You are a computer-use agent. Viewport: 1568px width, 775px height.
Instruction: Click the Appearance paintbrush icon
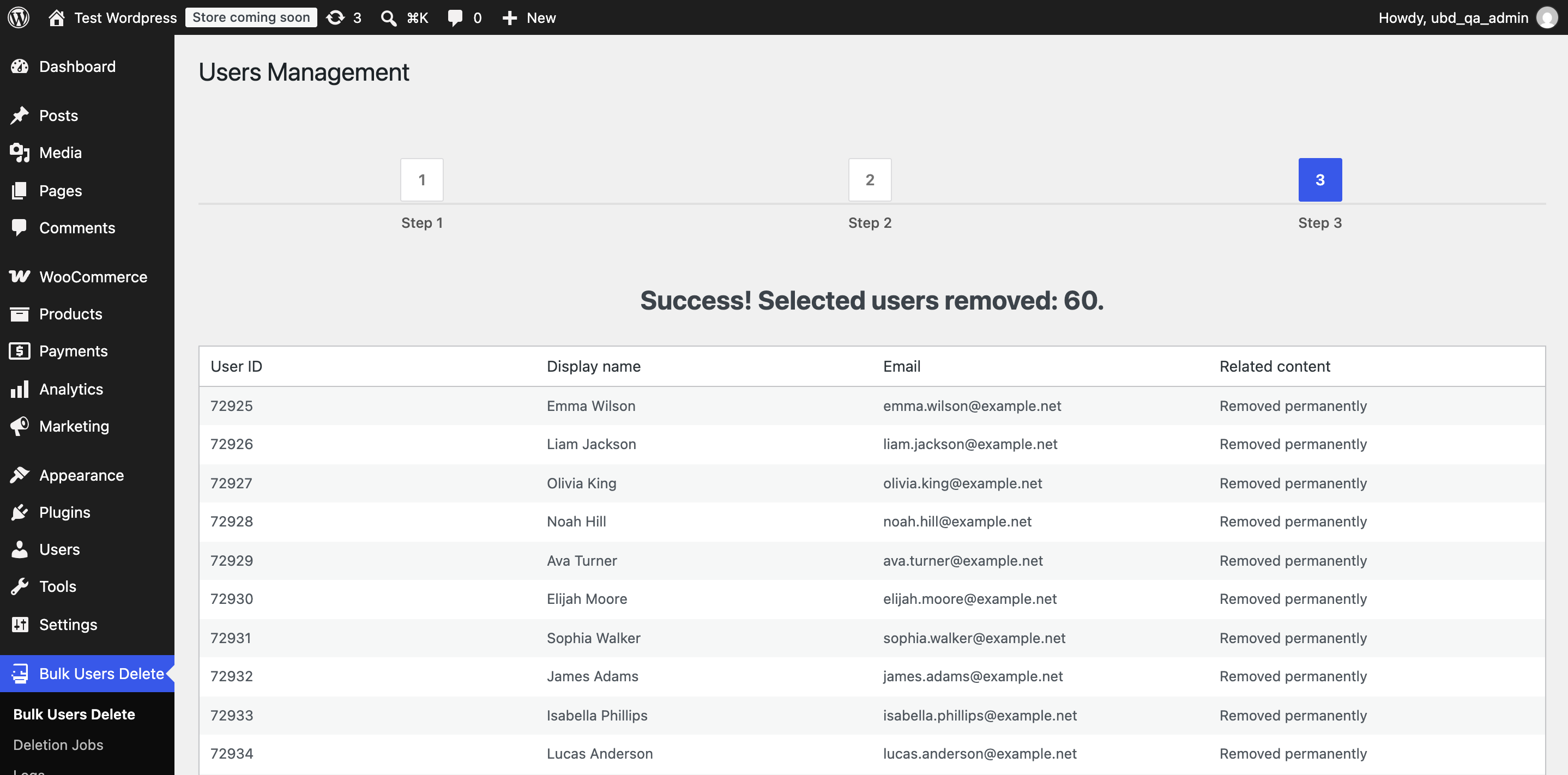point(20,475)
